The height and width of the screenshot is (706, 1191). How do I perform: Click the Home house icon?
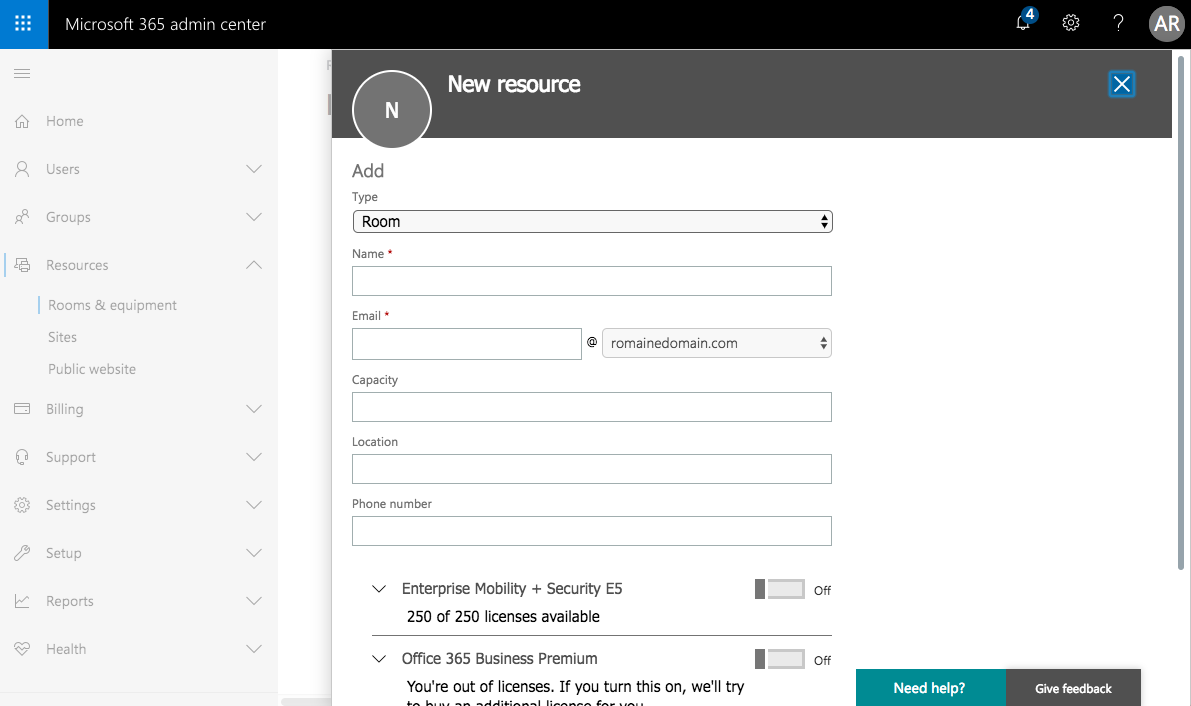click(x=22, y=121)
